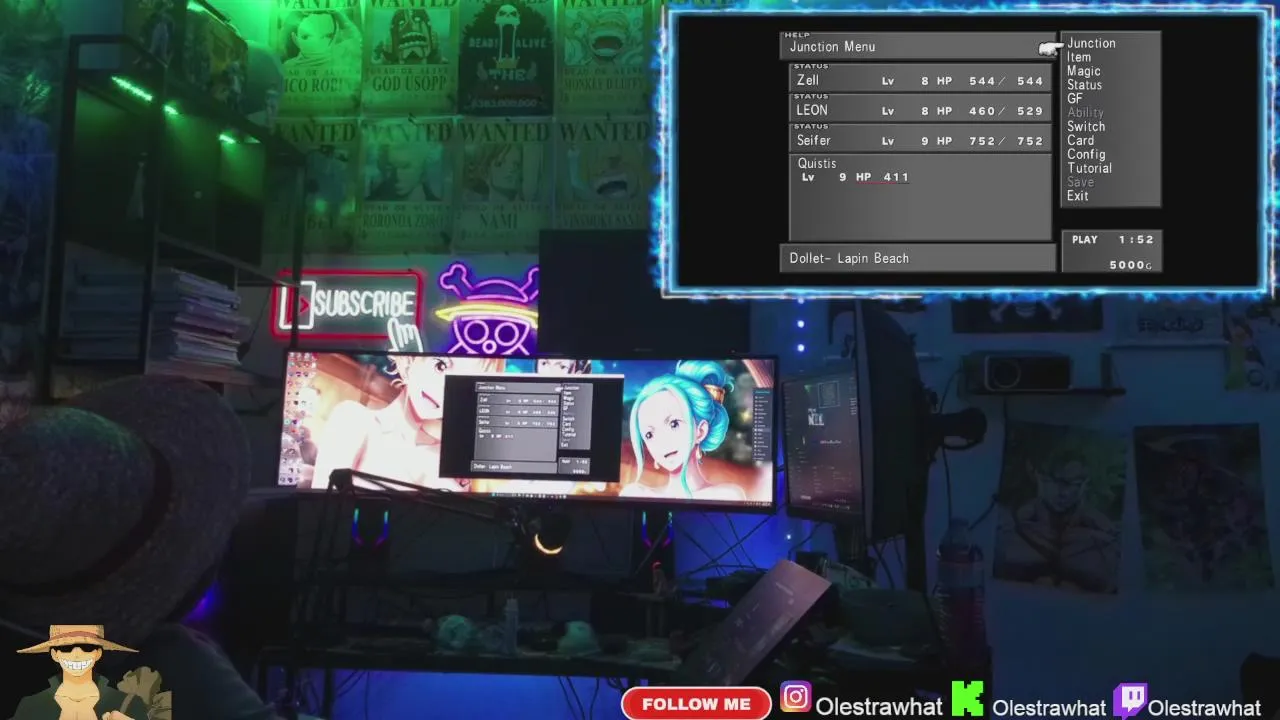Click the PLAY time 1:52 readout

point(1112,240)
